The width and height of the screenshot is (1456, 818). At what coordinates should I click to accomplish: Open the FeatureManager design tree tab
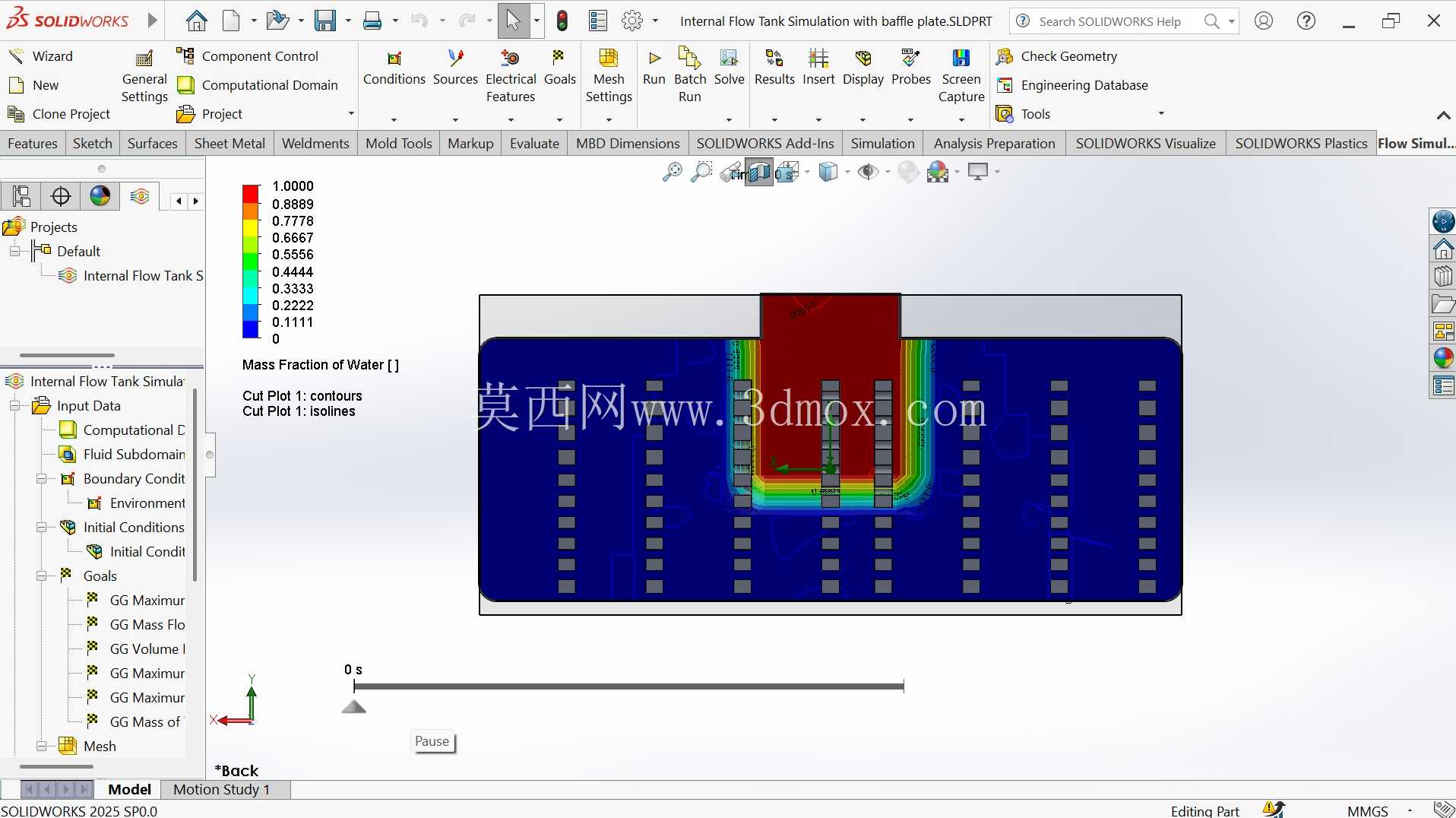tap(21, 196)
